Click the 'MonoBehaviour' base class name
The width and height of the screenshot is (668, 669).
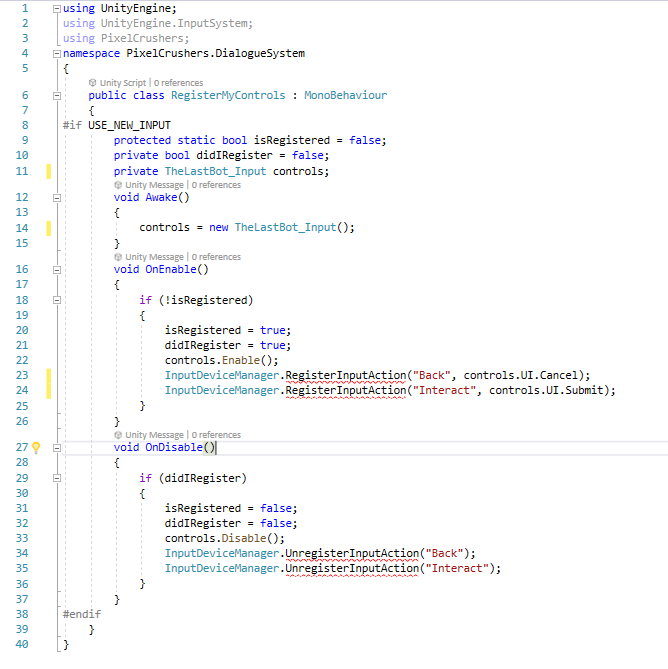346,95
